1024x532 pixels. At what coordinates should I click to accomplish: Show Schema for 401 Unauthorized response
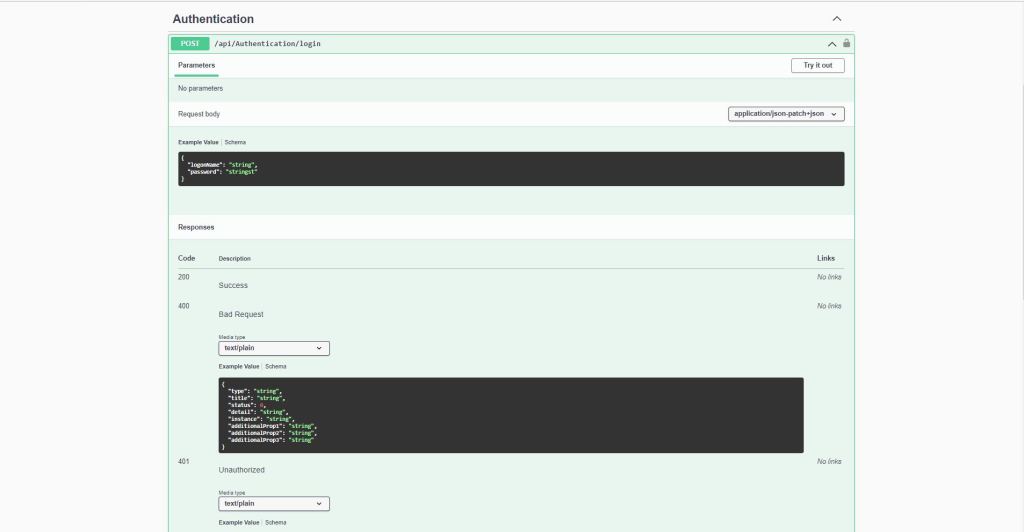(276, 523)
